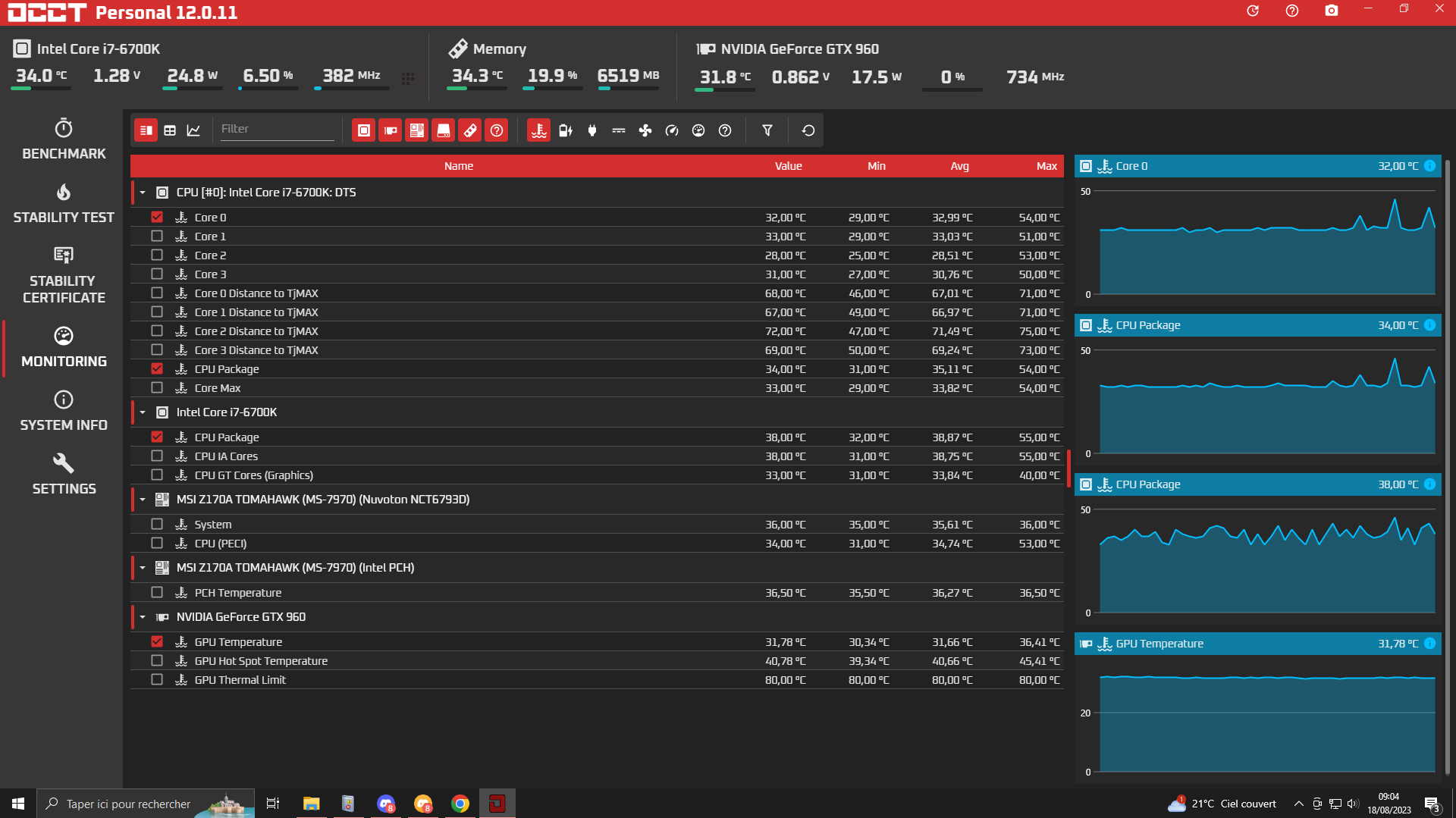Open File Explorer from the taskbar
The width and height of the screenshot is (1456, 818).
point(311,804)
